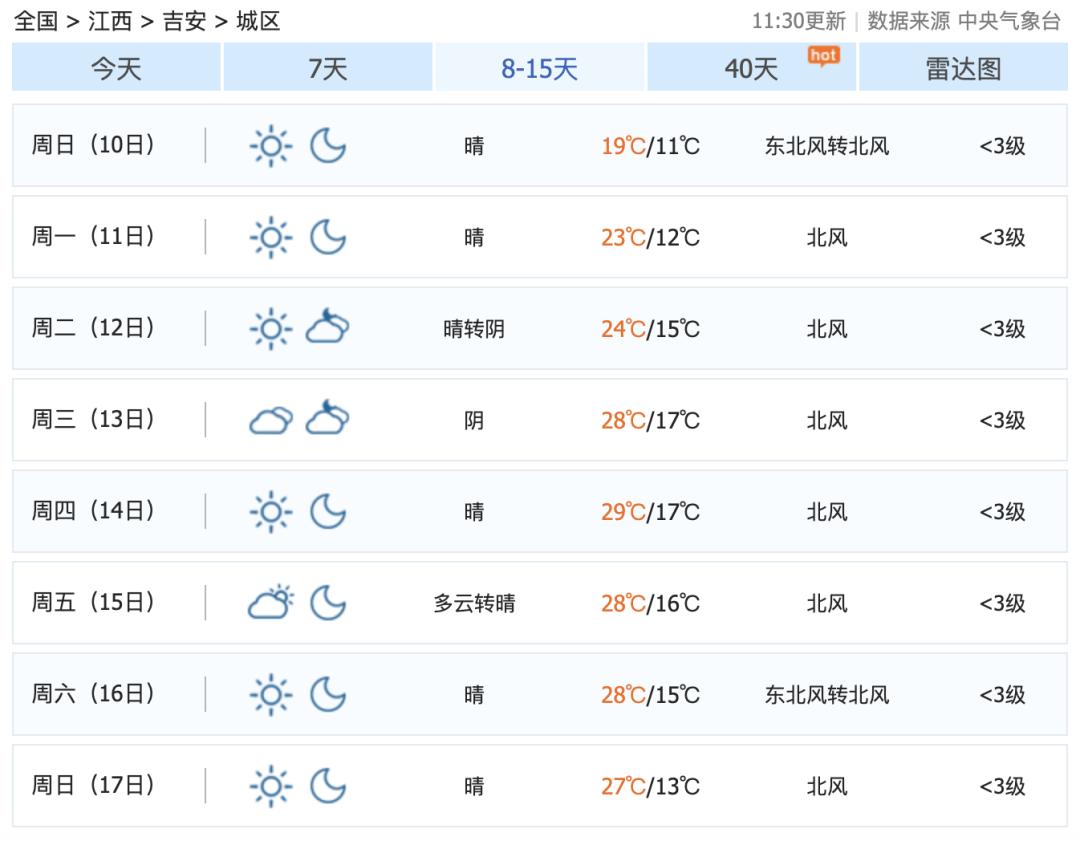Click the moon icon for Monday the 11th
The width and height of the screenshot is (1080, 841).
coord(328,238)
